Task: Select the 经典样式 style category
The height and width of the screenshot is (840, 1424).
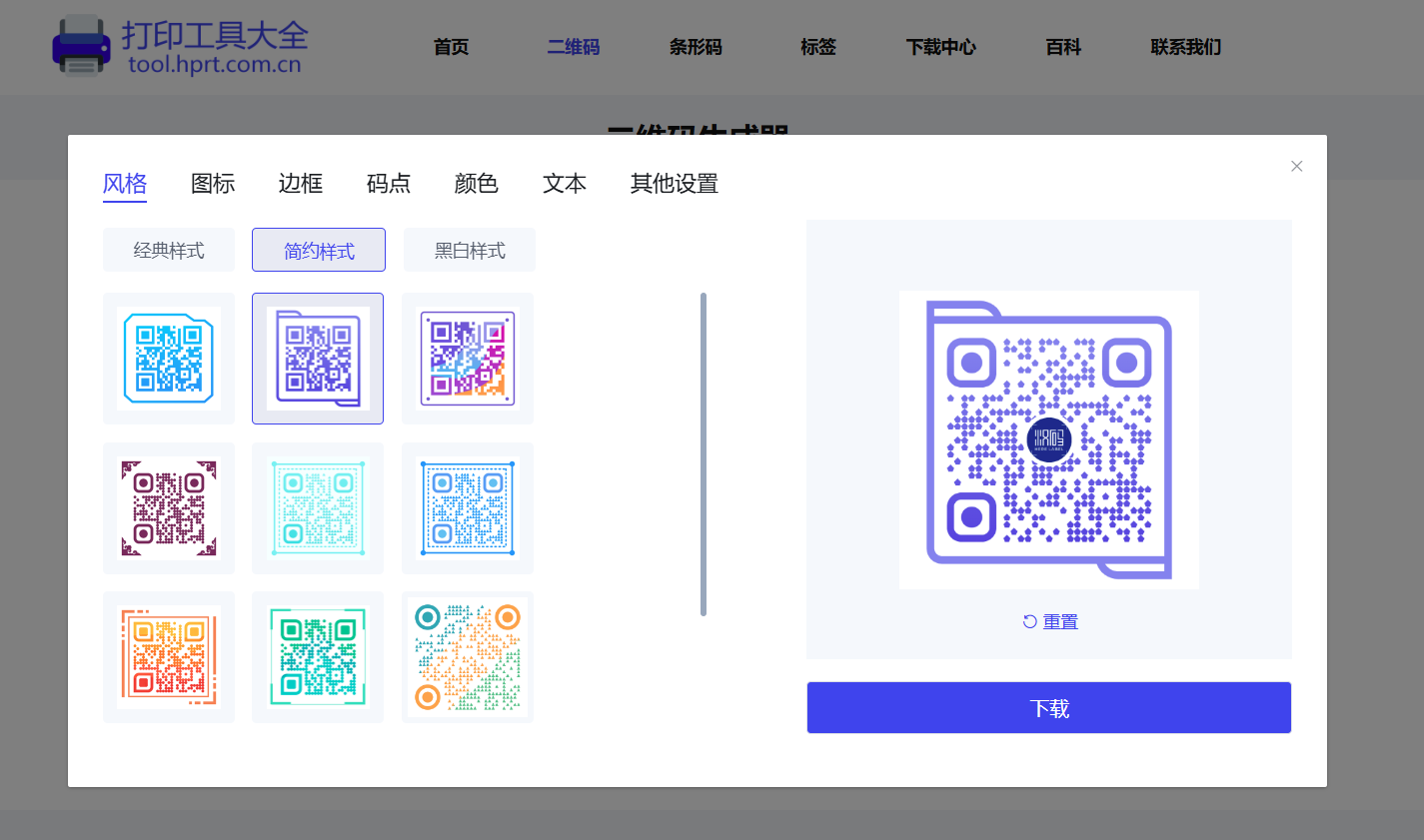Action: tap(169, 250)
